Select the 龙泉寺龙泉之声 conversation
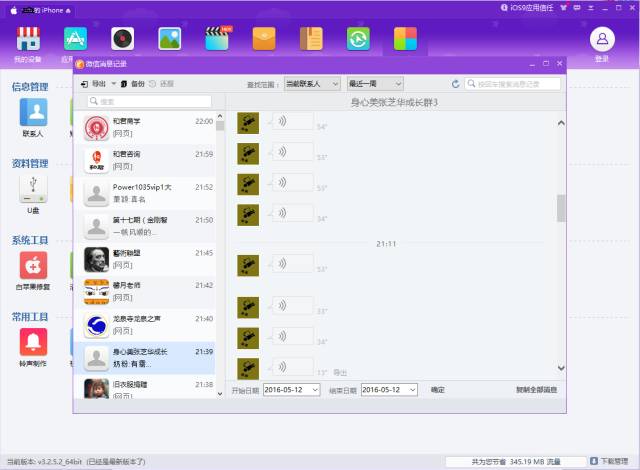 tap(146, 325)
